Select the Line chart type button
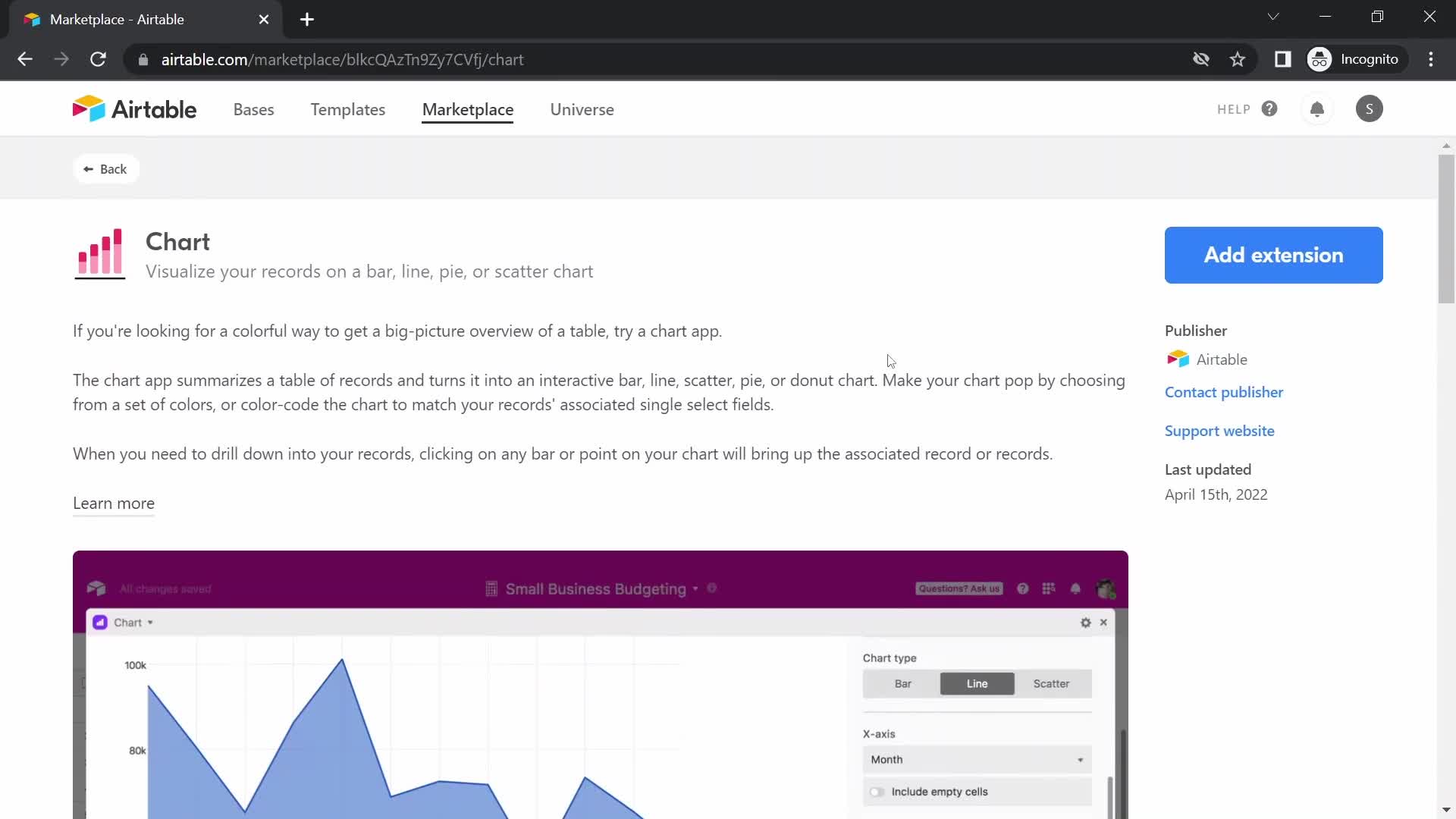The height and width of the screenshot is (819, 1456). click(977, 683)
